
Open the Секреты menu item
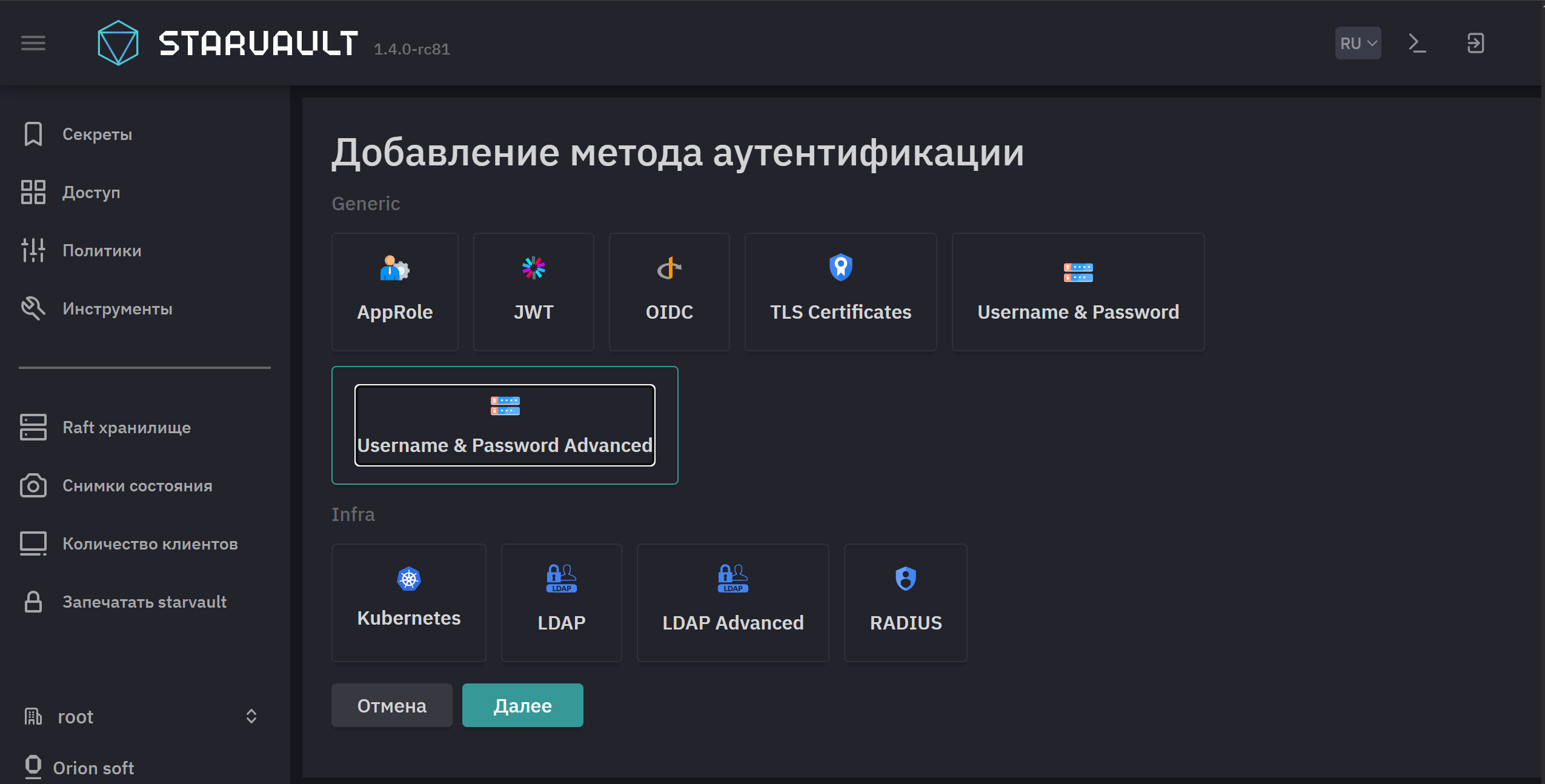click(98, 134)
